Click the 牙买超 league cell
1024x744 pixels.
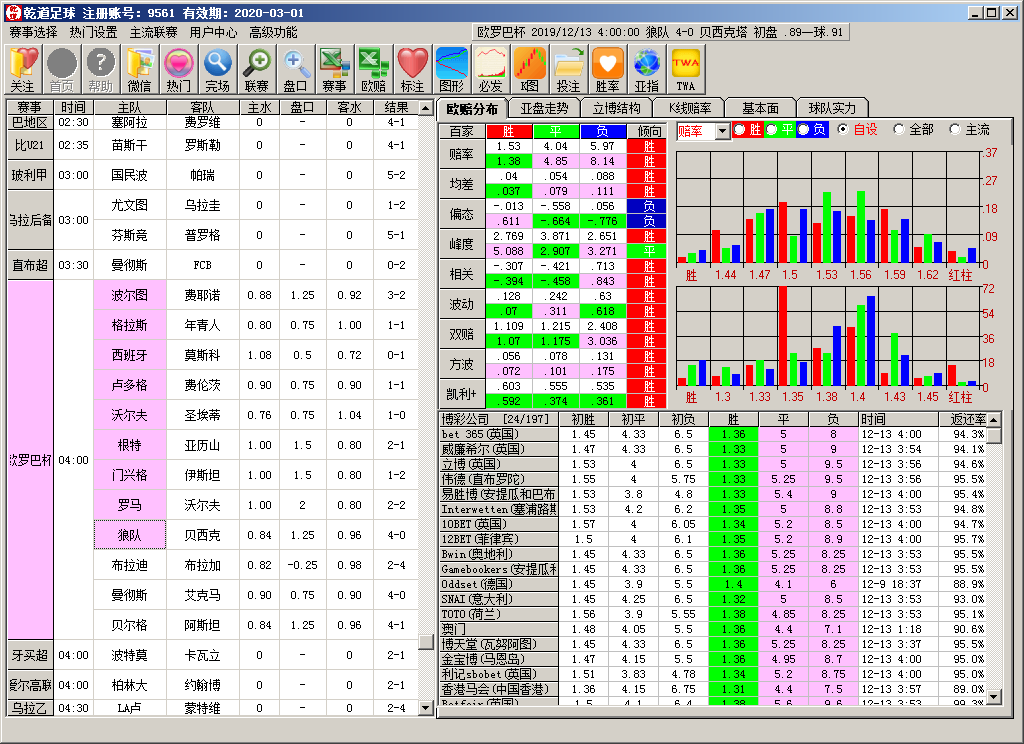tap(30, 655)
